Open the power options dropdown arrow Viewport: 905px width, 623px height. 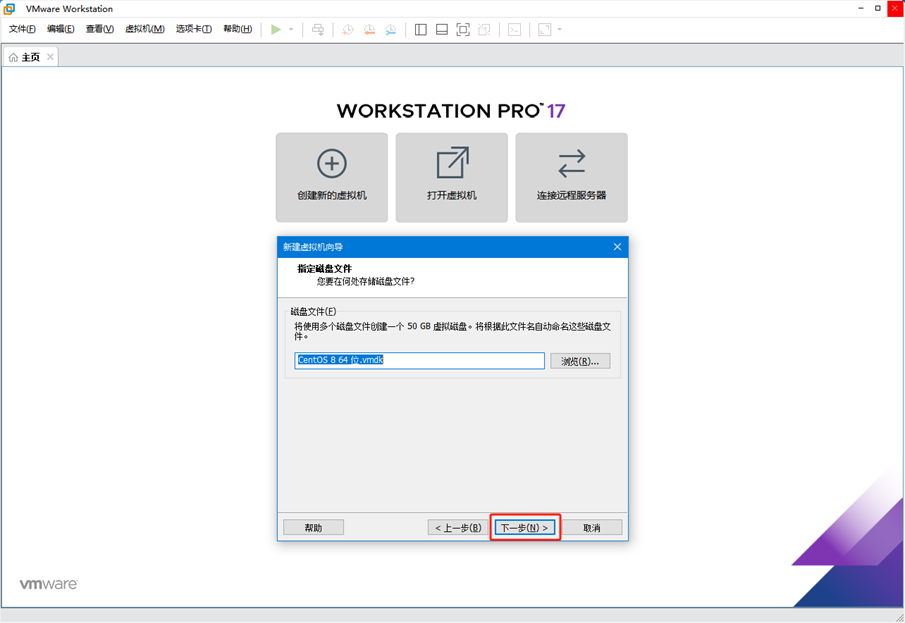[291, 29]
